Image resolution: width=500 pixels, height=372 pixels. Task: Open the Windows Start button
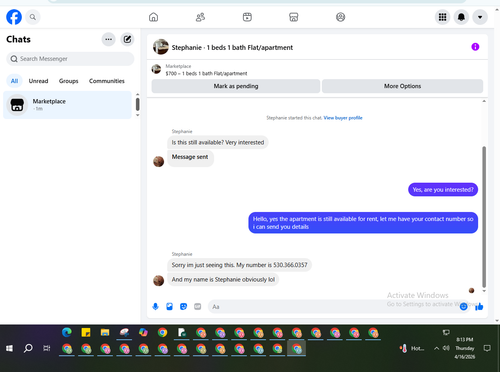coord(9,348)
